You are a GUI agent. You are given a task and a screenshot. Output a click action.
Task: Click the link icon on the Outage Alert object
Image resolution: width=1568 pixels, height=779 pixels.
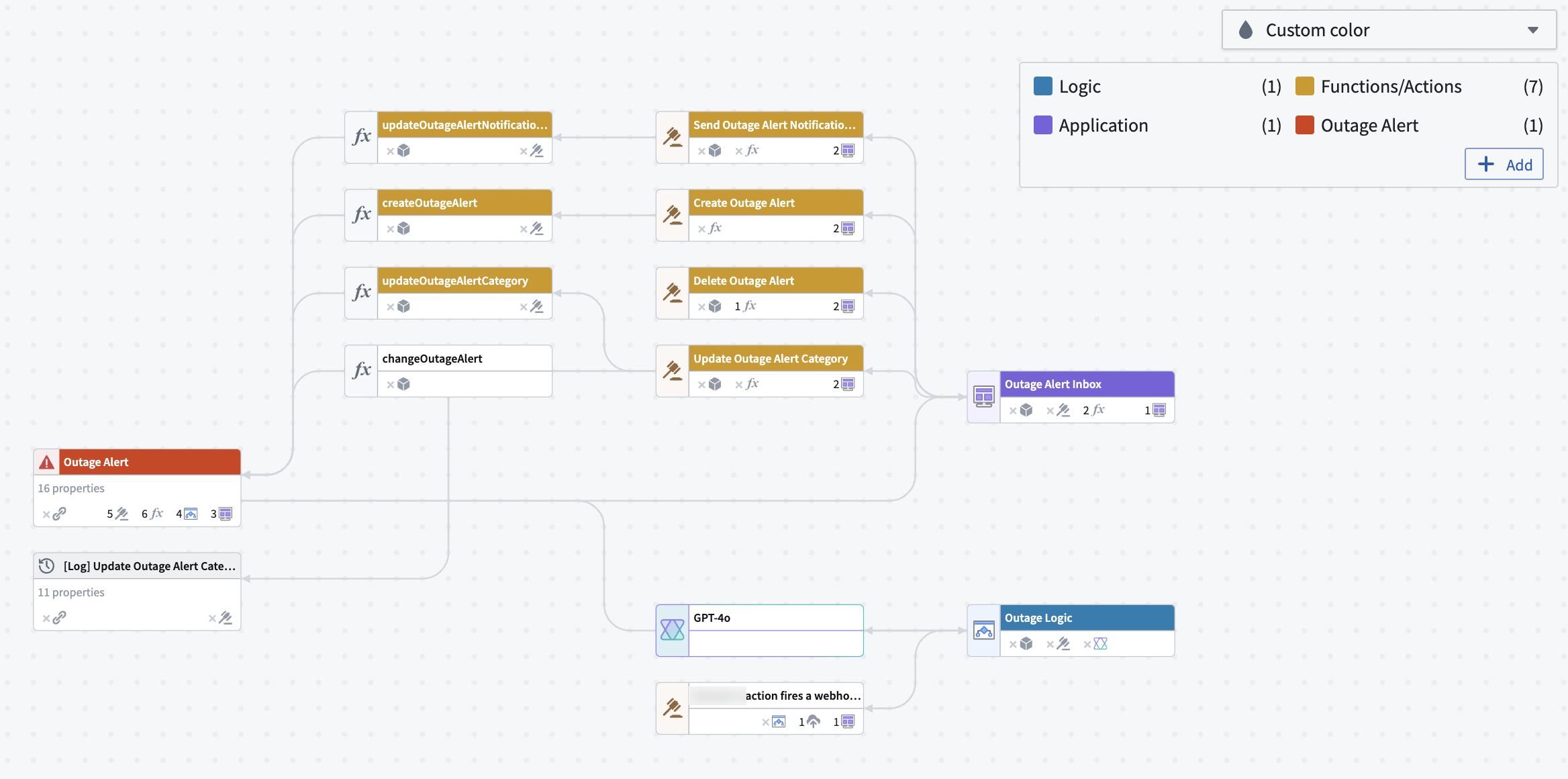pyautogui.click(x=60, y=514)
